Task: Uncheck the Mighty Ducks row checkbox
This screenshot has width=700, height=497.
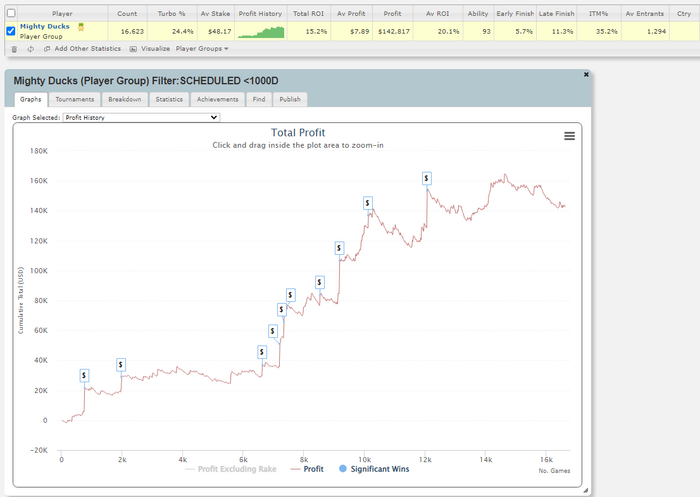Action: click(11, 31)
